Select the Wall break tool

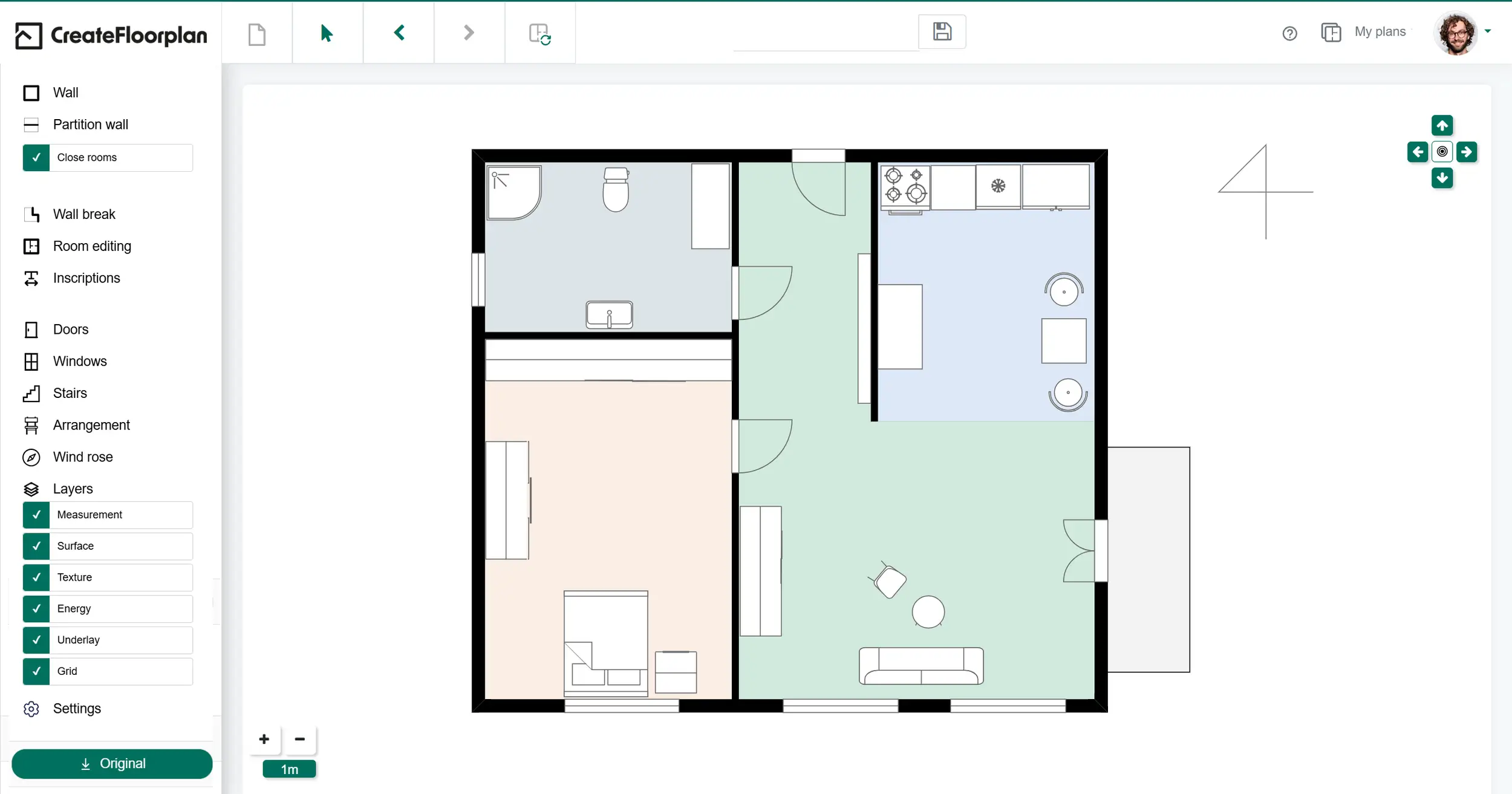(83, 214)
